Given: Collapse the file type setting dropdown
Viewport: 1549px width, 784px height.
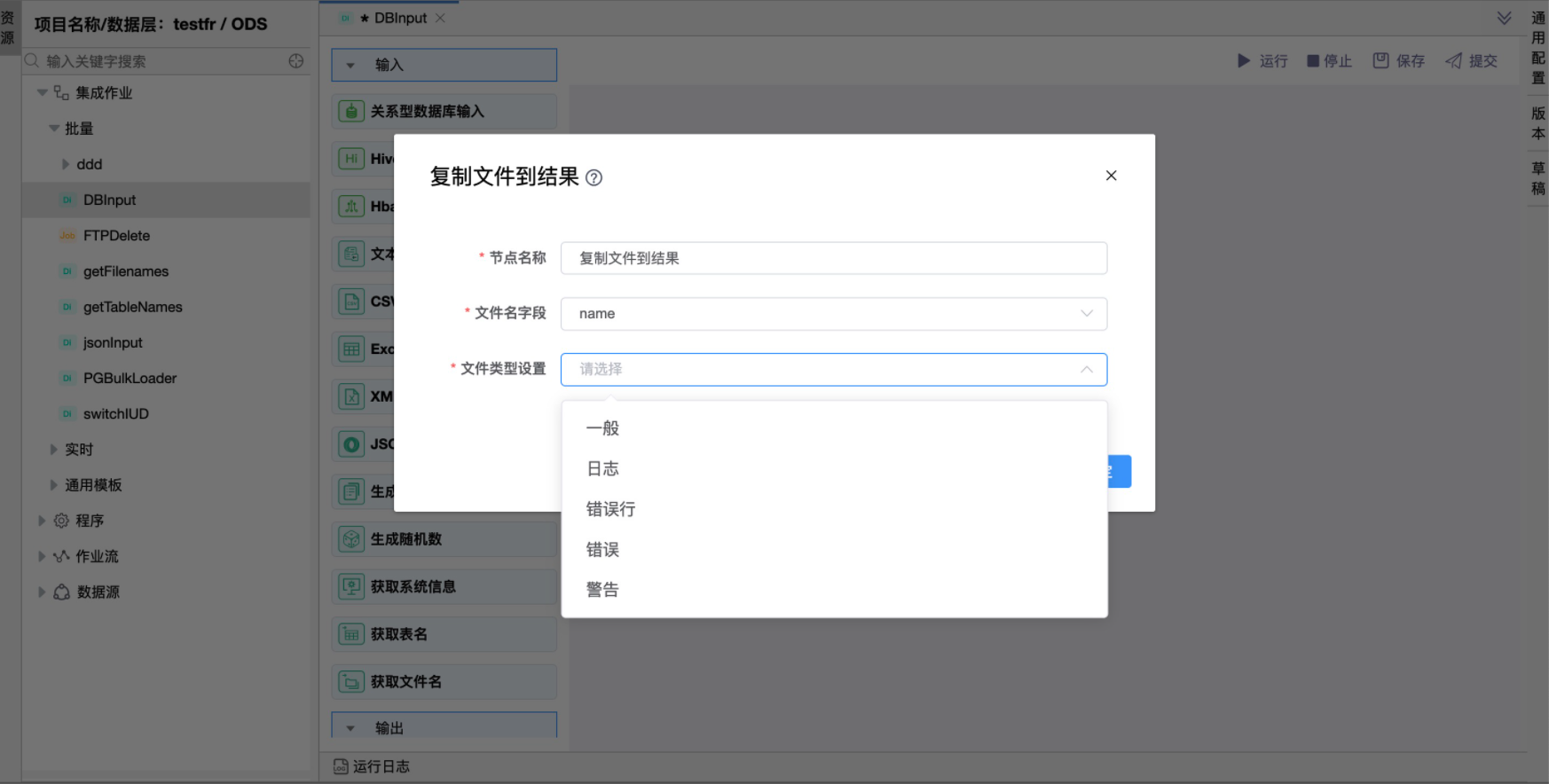Looking at the screenshot, I should click(1086, 370).
